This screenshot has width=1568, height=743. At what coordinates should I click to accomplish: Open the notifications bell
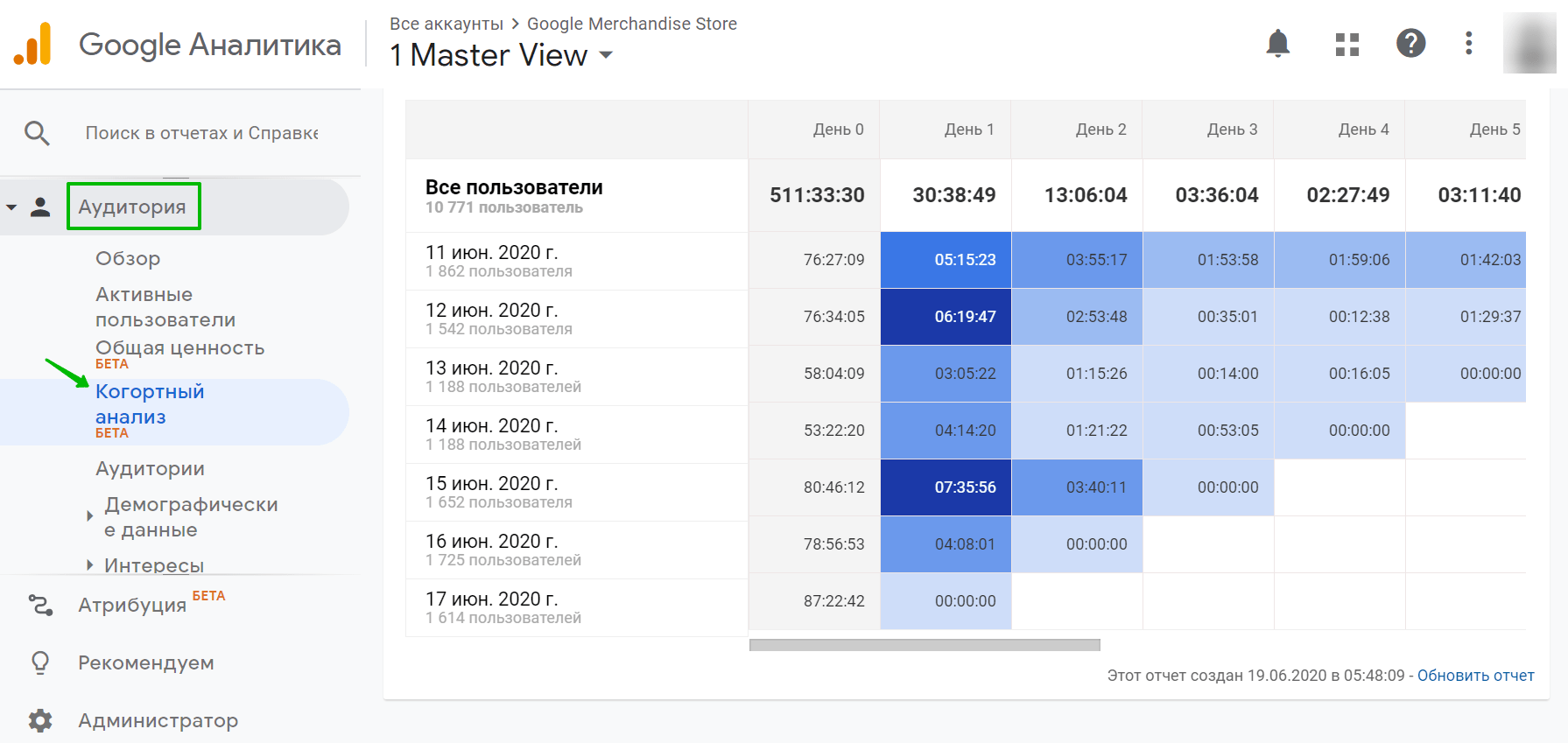pyautogui.click(x=1277, y=43)
